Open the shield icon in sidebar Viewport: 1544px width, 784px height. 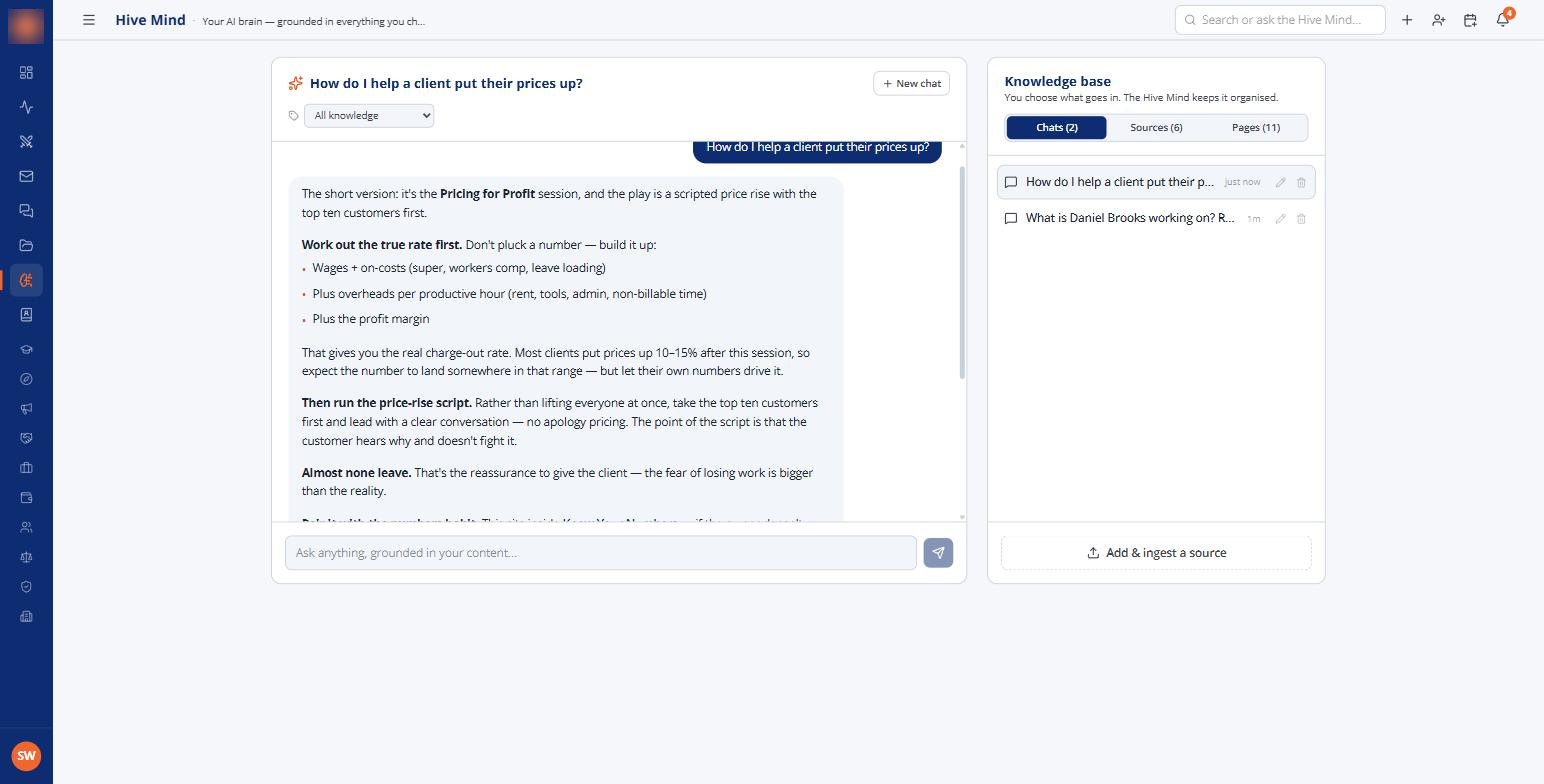(26, 587)
